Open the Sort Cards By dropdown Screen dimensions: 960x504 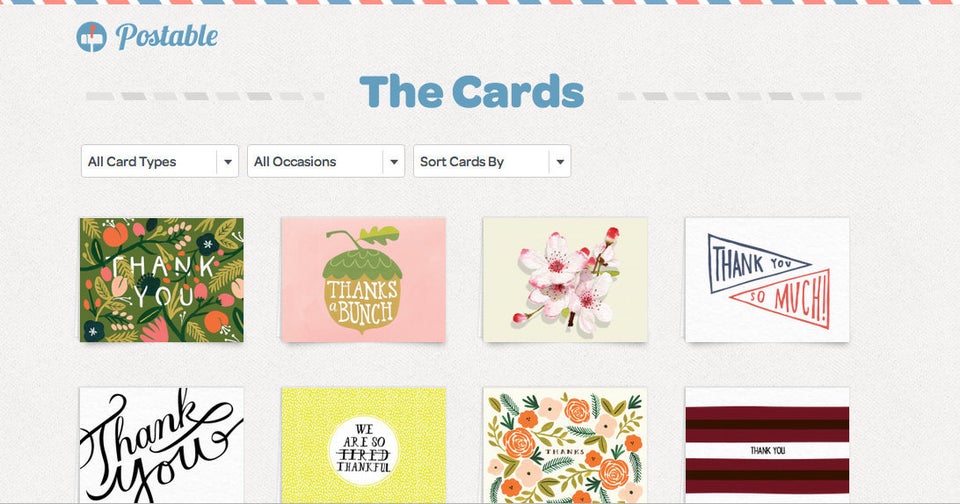pyautogui.click(x=492, y=161)
